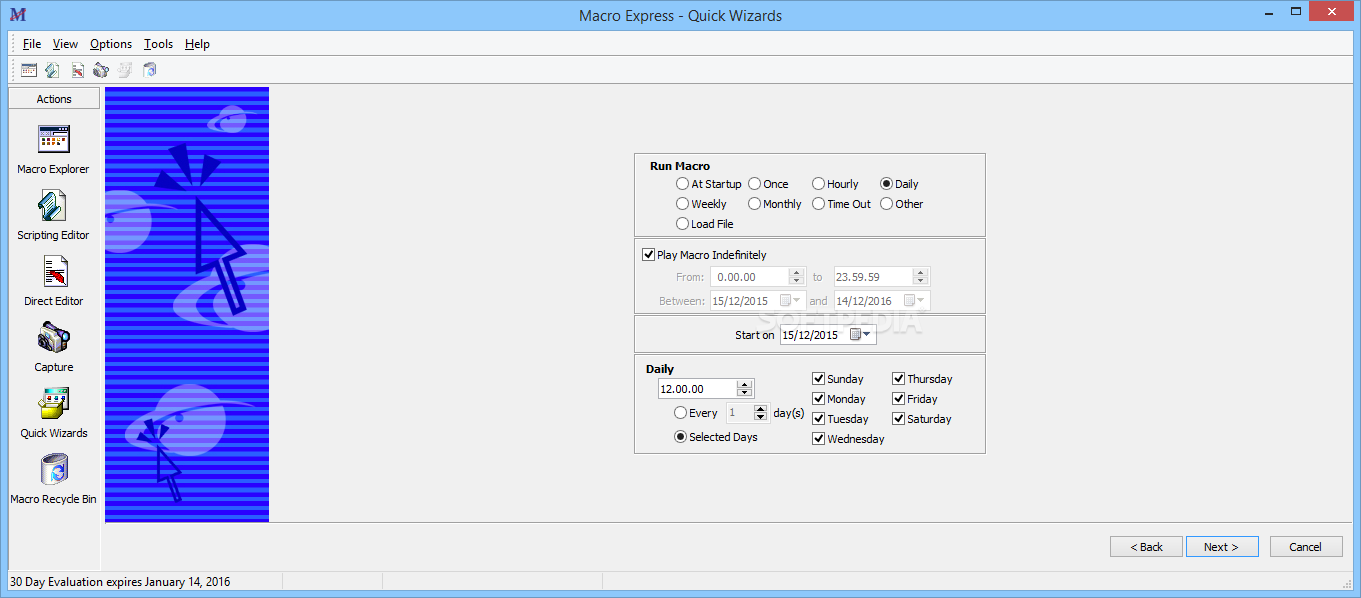This screenshot has width=1361, height=598.
Task: Open Scripting Editor from the Actions sidebar
Action: [53, 215]
